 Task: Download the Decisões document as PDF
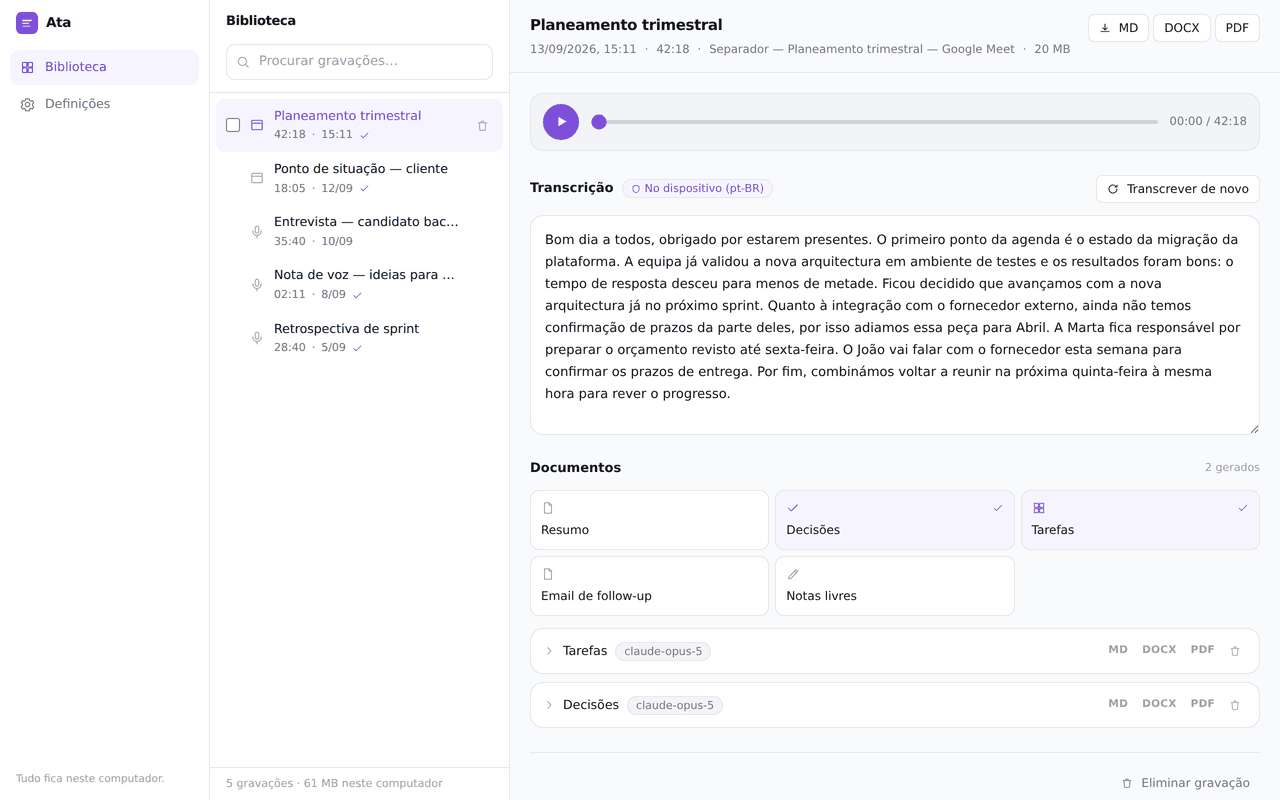click(x=1202, y=704)
